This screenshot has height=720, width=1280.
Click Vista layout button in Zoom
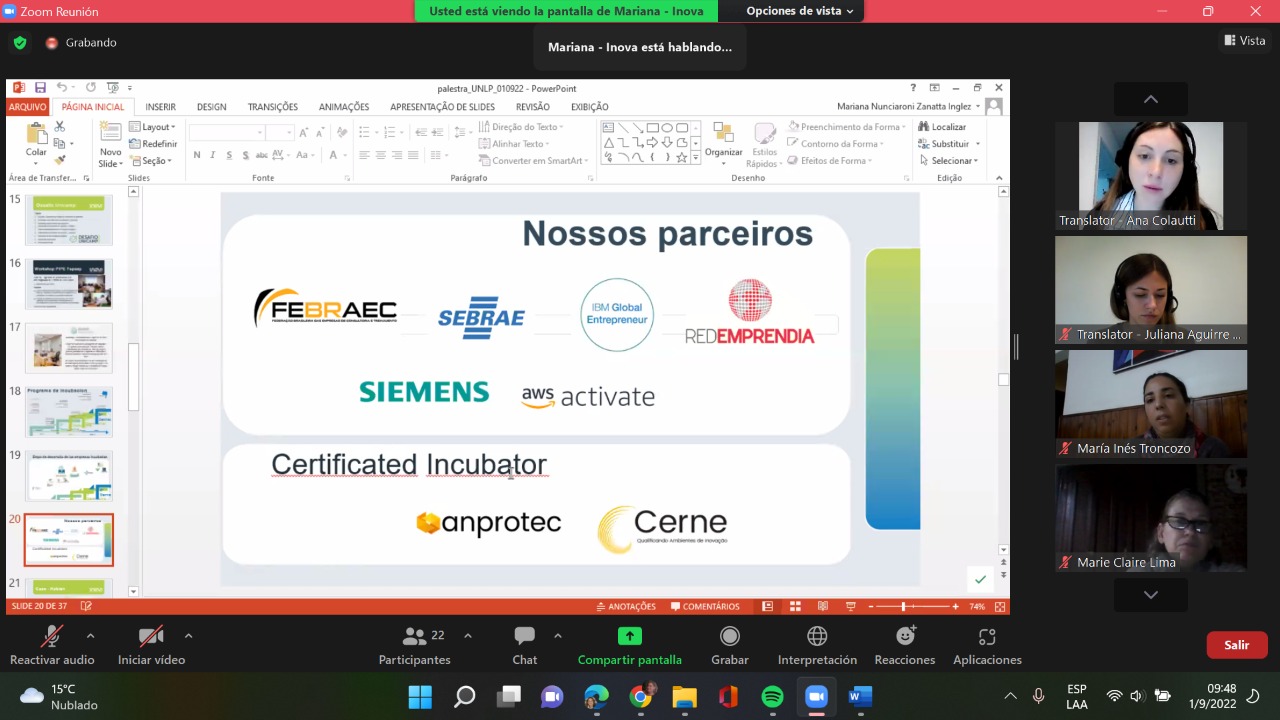[x=1245, y=41]
